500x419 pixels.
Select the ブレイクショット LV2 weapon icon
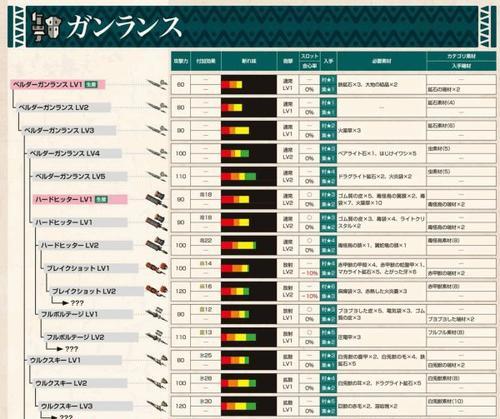click(x=157, y=291)
